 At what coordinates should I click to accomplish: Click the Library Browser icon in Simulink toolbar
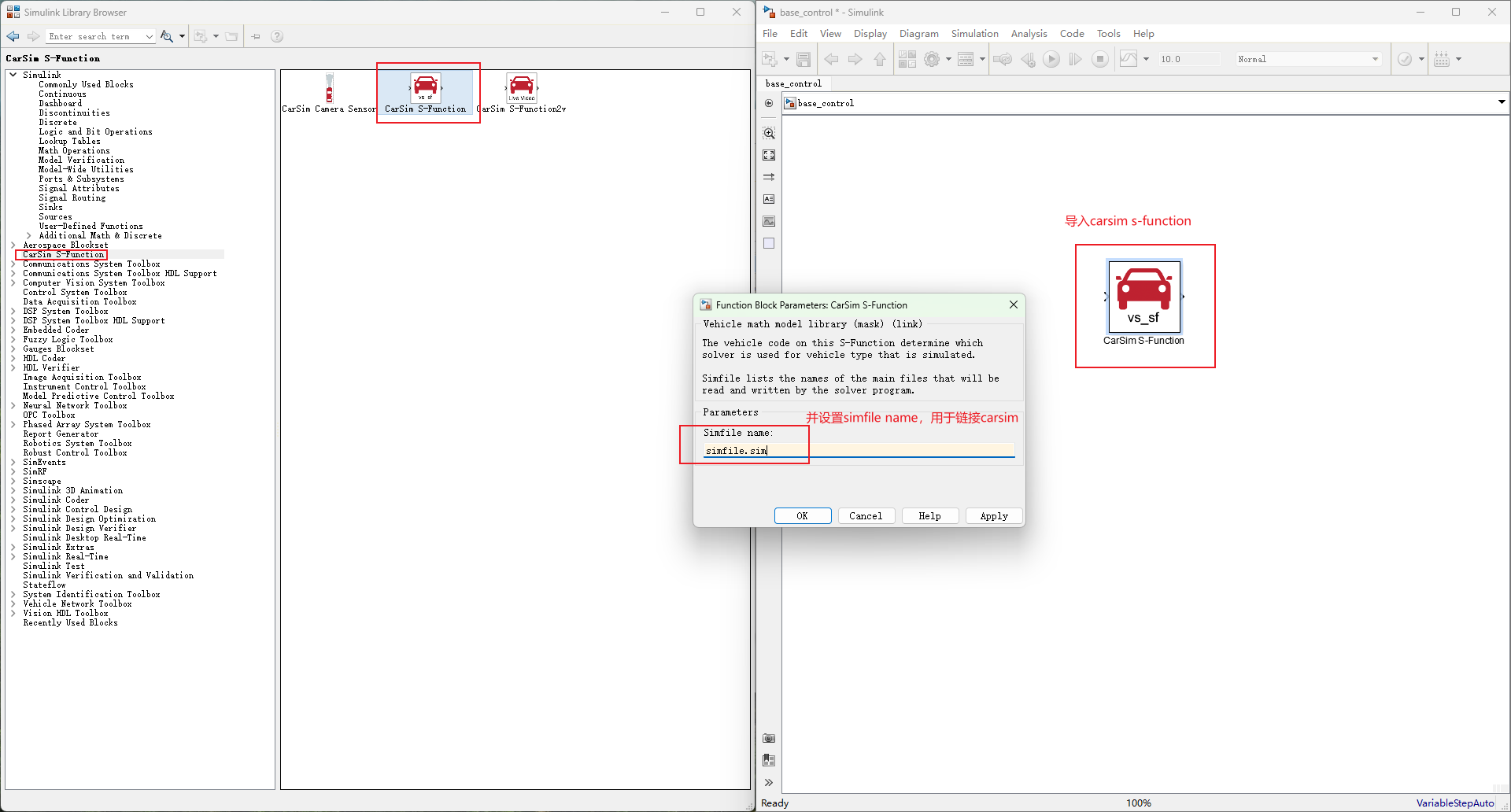click(x=907, y=59)
